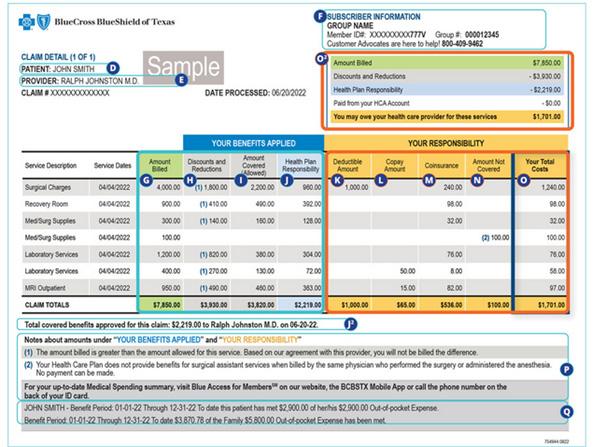Click the 'CLAIM # XXXXXXXXXXXX' line
This screenshot has height=447, width=606.
click(65, 93)
